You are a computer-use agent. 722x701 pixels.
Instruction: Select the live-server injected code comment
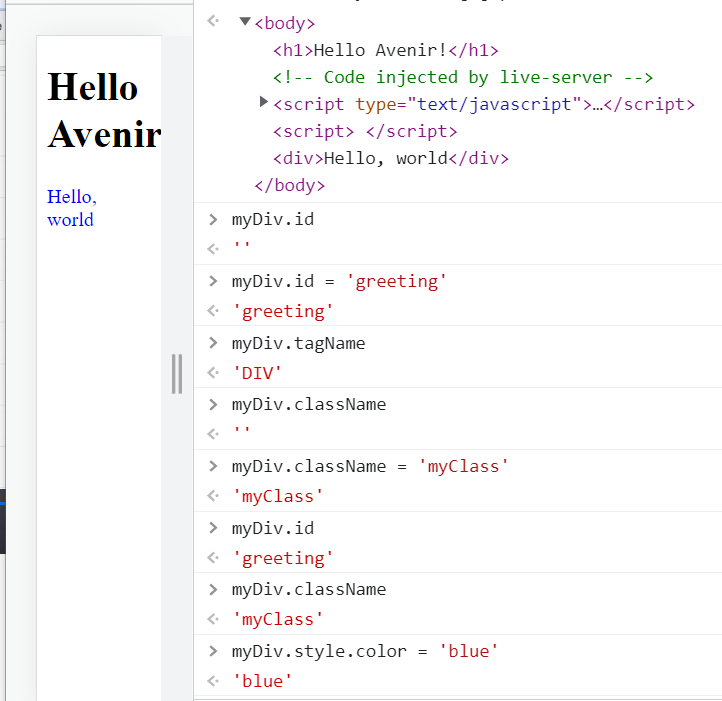[x=463, y=77]
